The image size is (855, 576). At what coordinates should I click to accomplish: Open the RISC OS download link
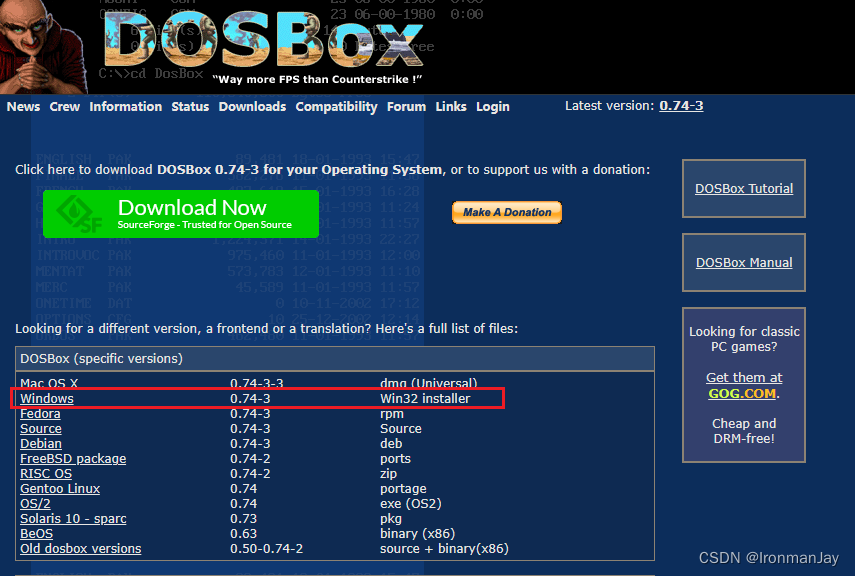(46, 474)
